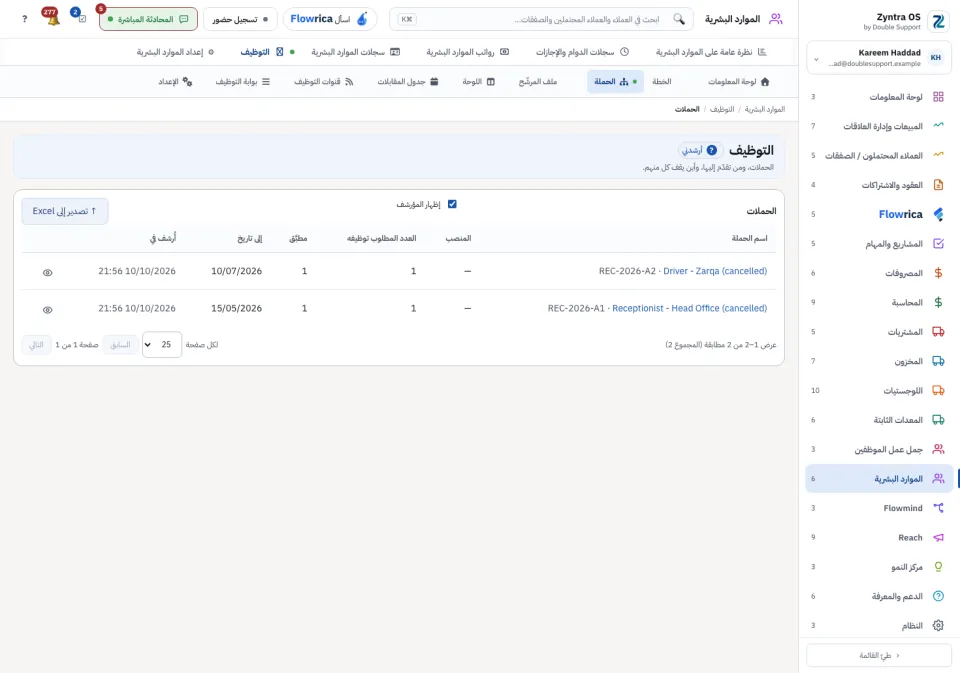960x673 pixels.
Task: Click the المعدات الثابتة truck icon
Action: click(x=938, y=420)
